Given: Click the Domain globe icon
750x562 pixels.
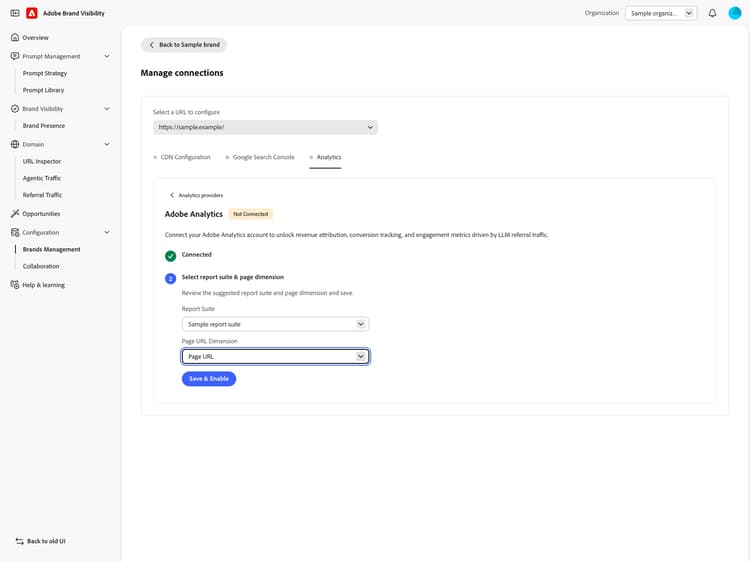Looking at the screenshot, I should point(15,144).
